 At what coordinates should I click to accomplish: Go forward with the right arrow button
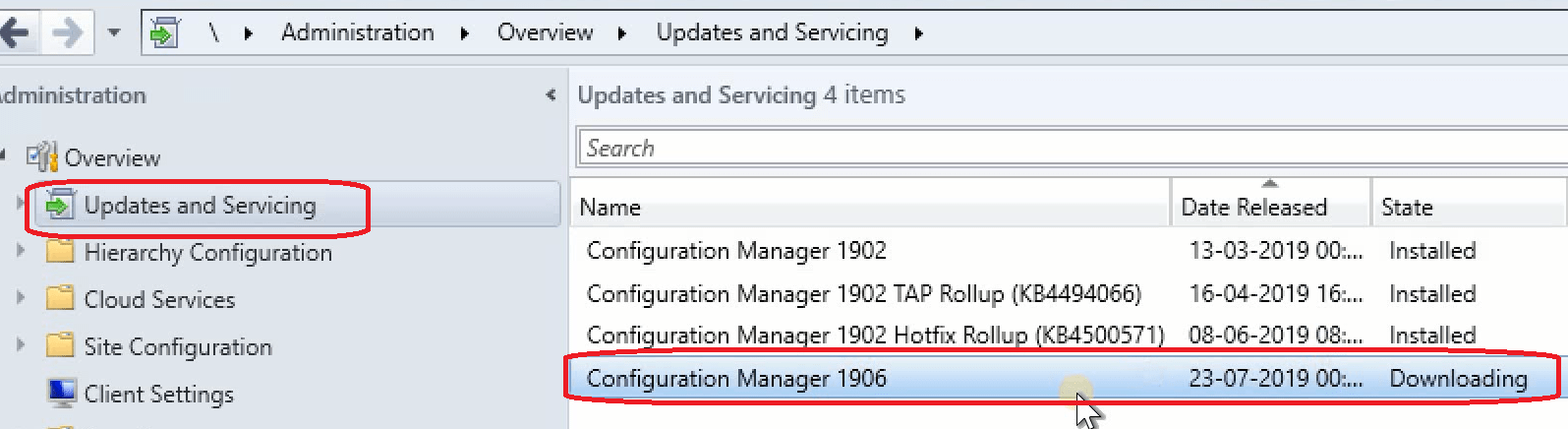69,32
